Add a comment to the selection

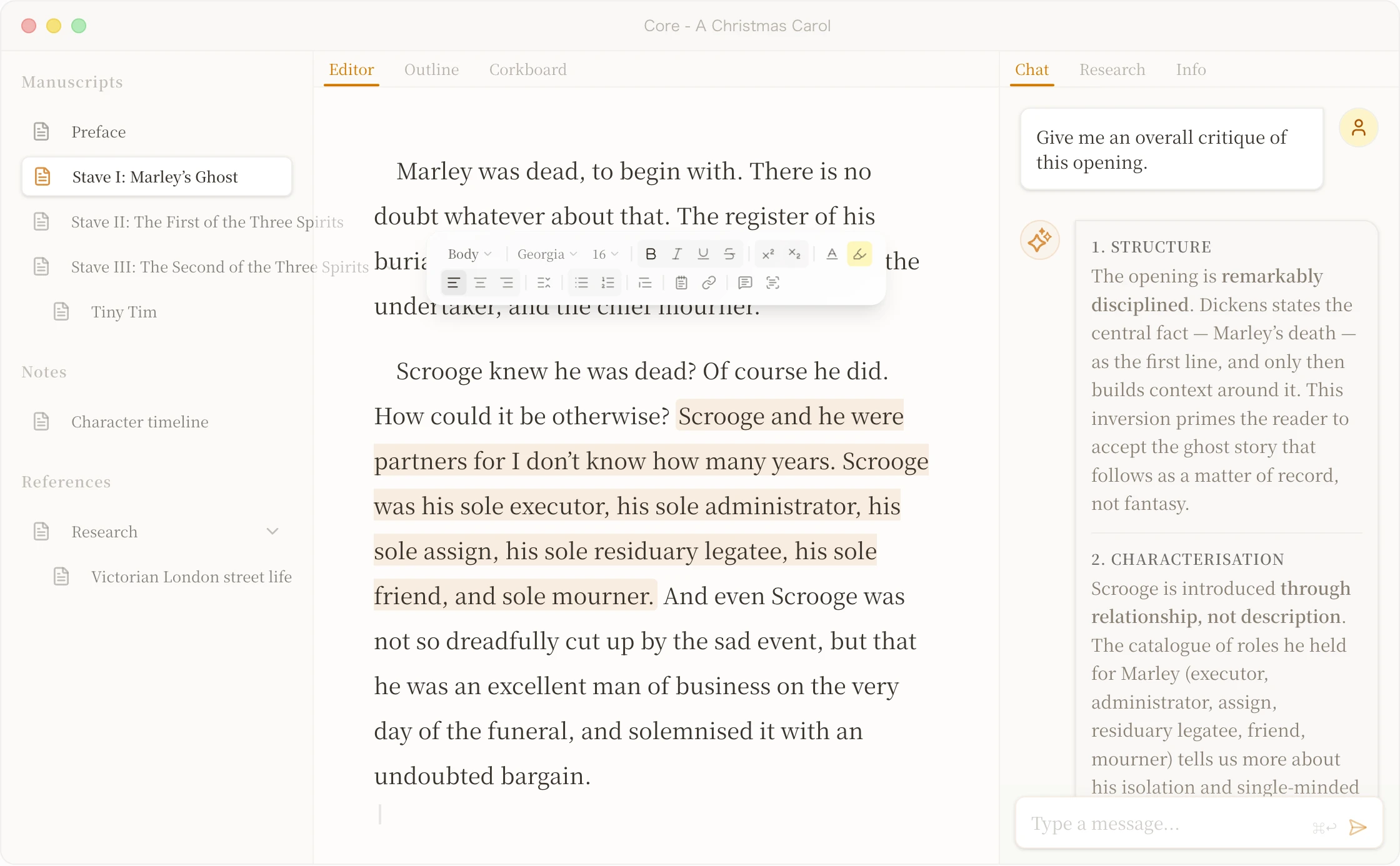744,283
